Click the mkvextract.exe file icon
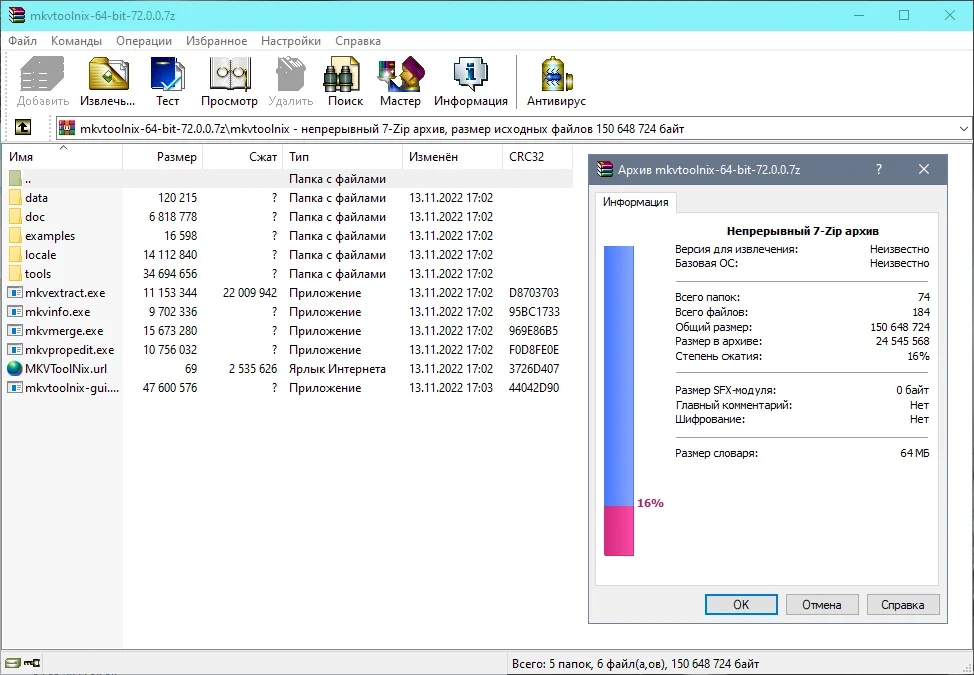Screen dimensions: 974x675 click(15, 292)
